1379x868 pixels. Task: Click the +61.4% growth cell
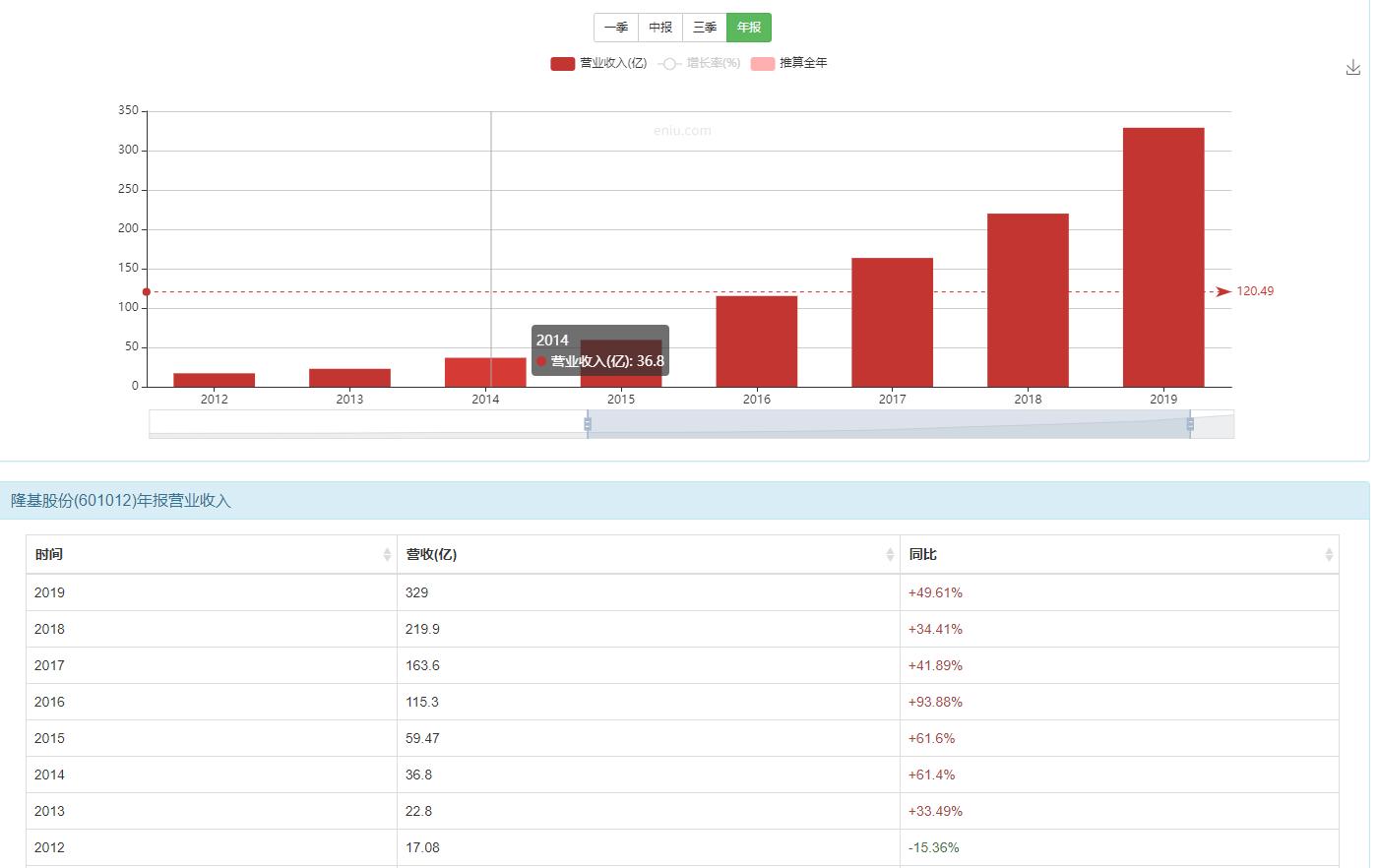pyautogui.click(x=1119, y=775)
